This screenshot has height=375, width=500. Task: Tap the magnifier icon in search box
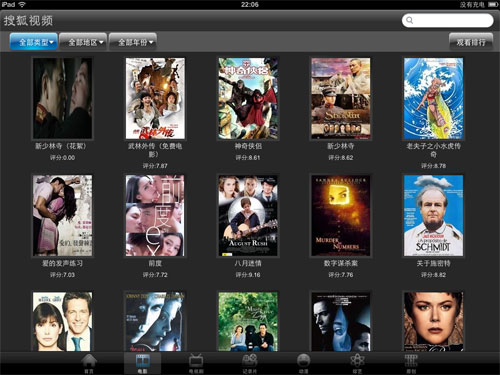(410, 20)
